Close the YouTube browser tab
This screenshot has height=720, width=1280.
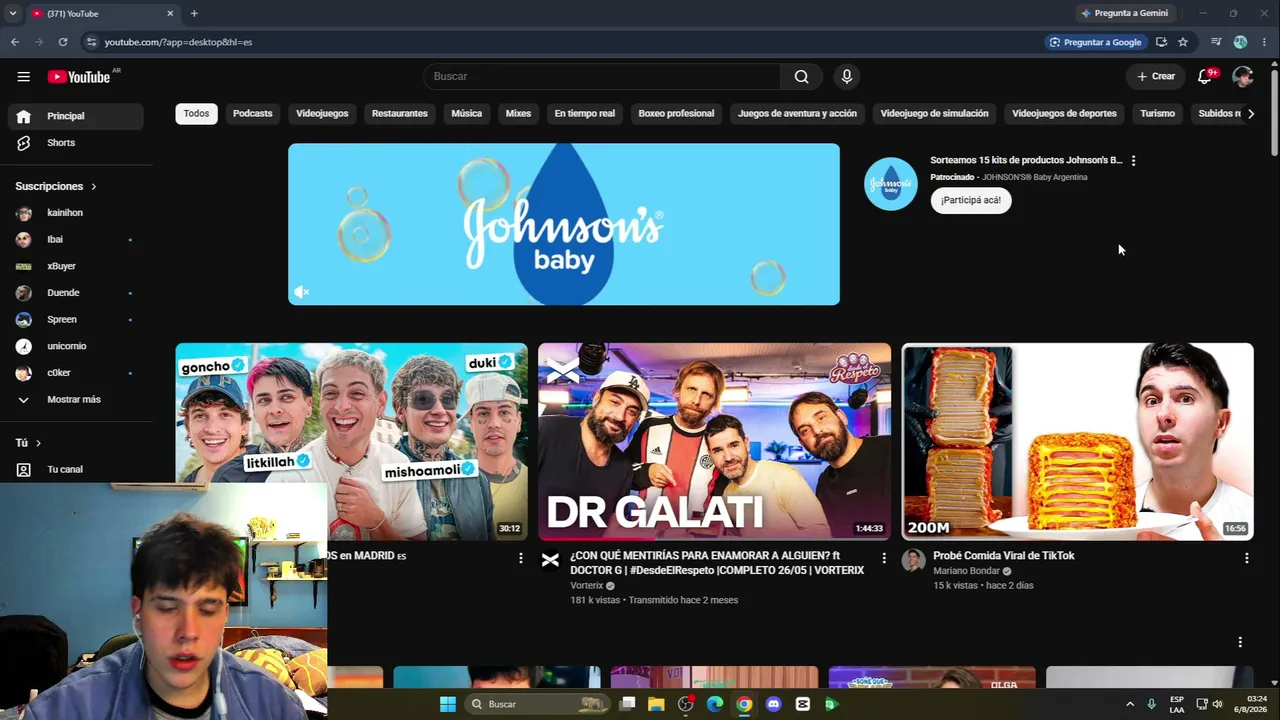(x=170, y=13)
